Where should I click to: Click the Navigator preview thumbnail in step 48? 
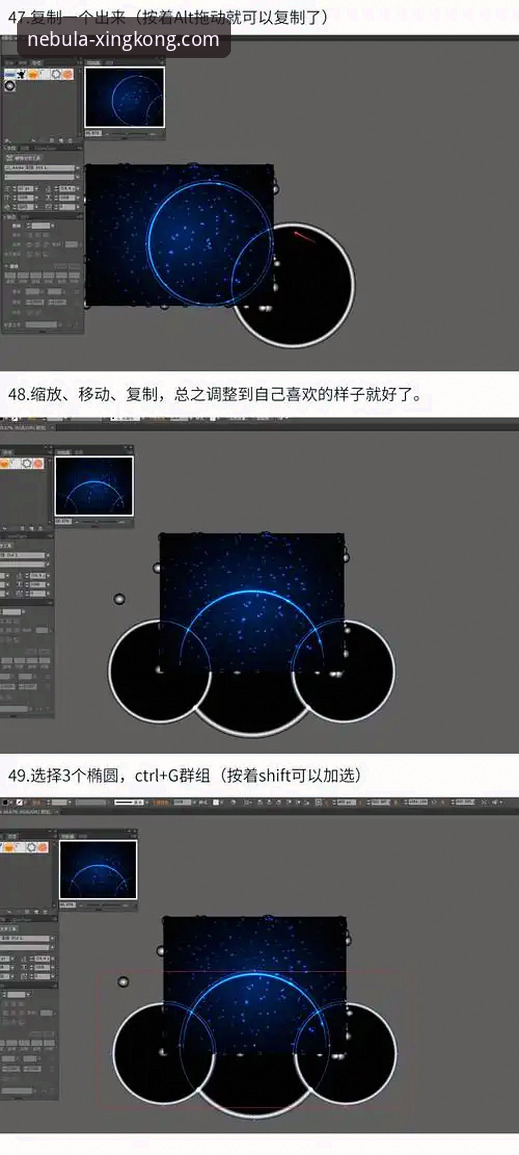click(94, 486)
